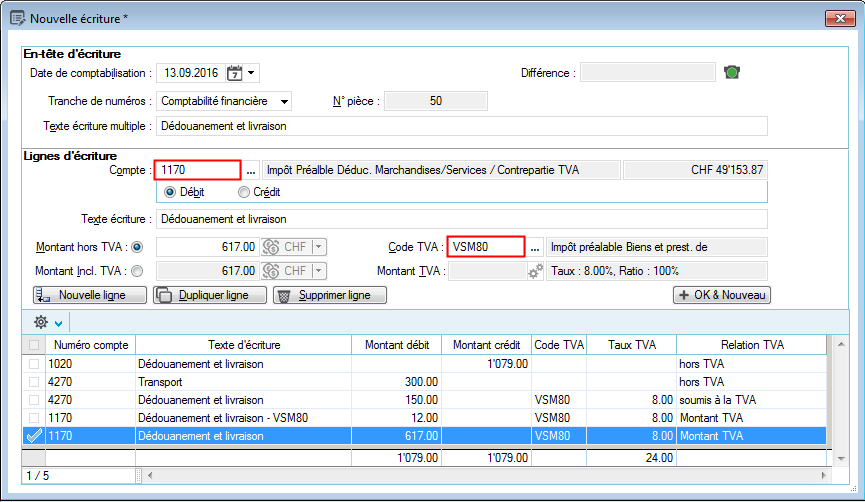Open Code TVA lookup ellipsis button
Image resolution: width=865 pixels, height=502 pixels.
click(535, 246)
